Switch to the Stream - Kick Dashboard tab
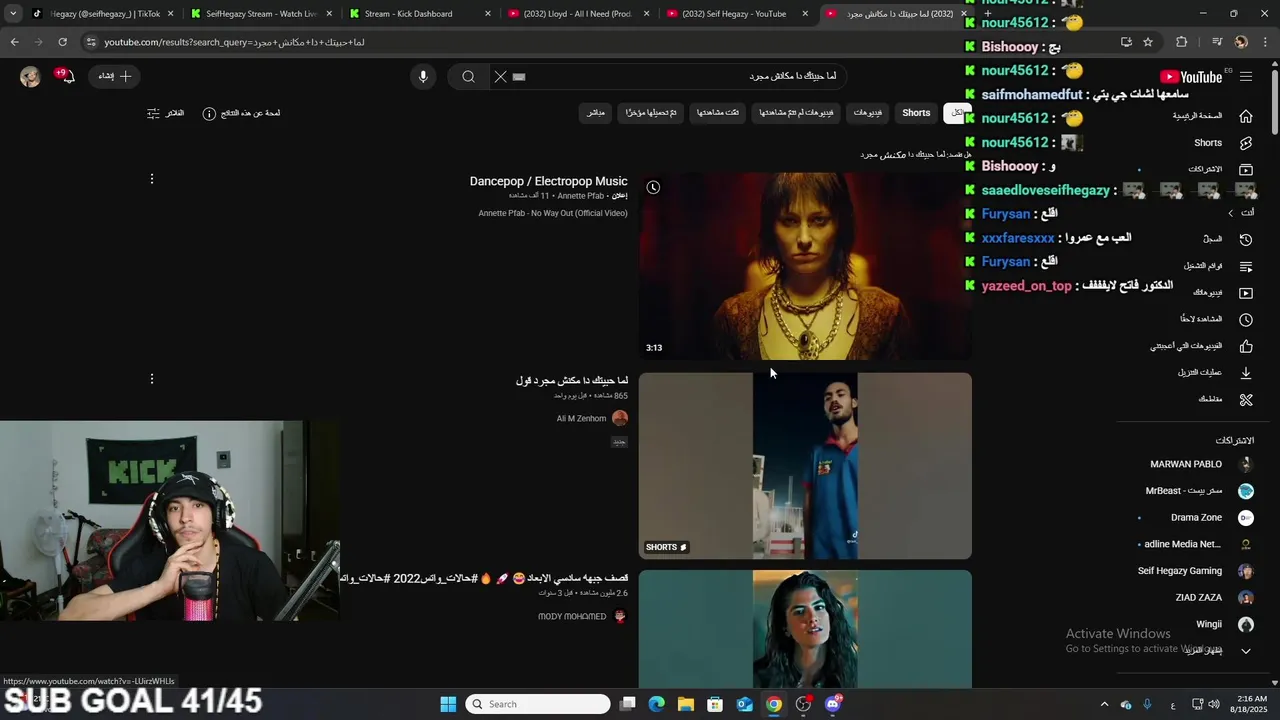The width and height of the screenshot is (1280, 720). (x=419, y=14)
